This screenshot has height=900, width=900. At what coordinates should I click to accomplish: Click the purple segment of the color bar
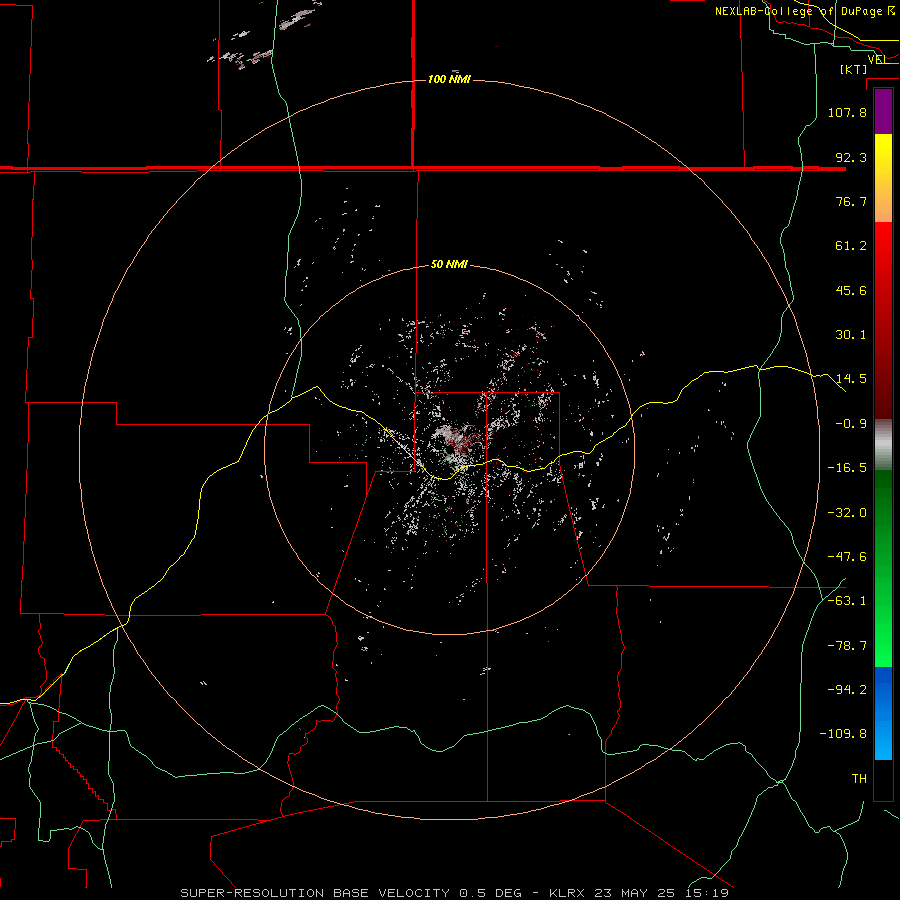(x=883, y=111)
